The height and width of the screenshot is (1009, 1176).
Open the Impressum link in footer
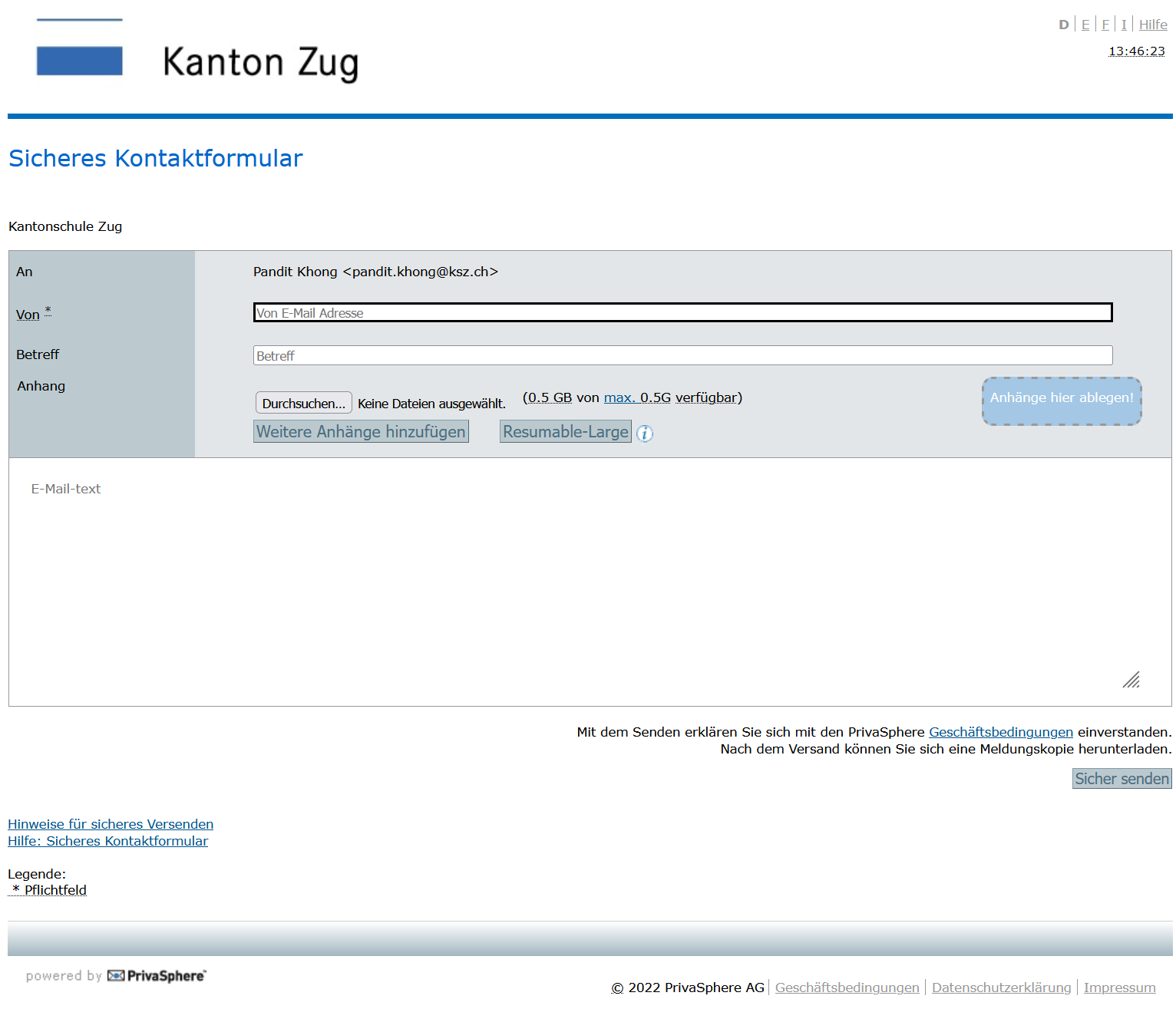(x=1119, y=988)
